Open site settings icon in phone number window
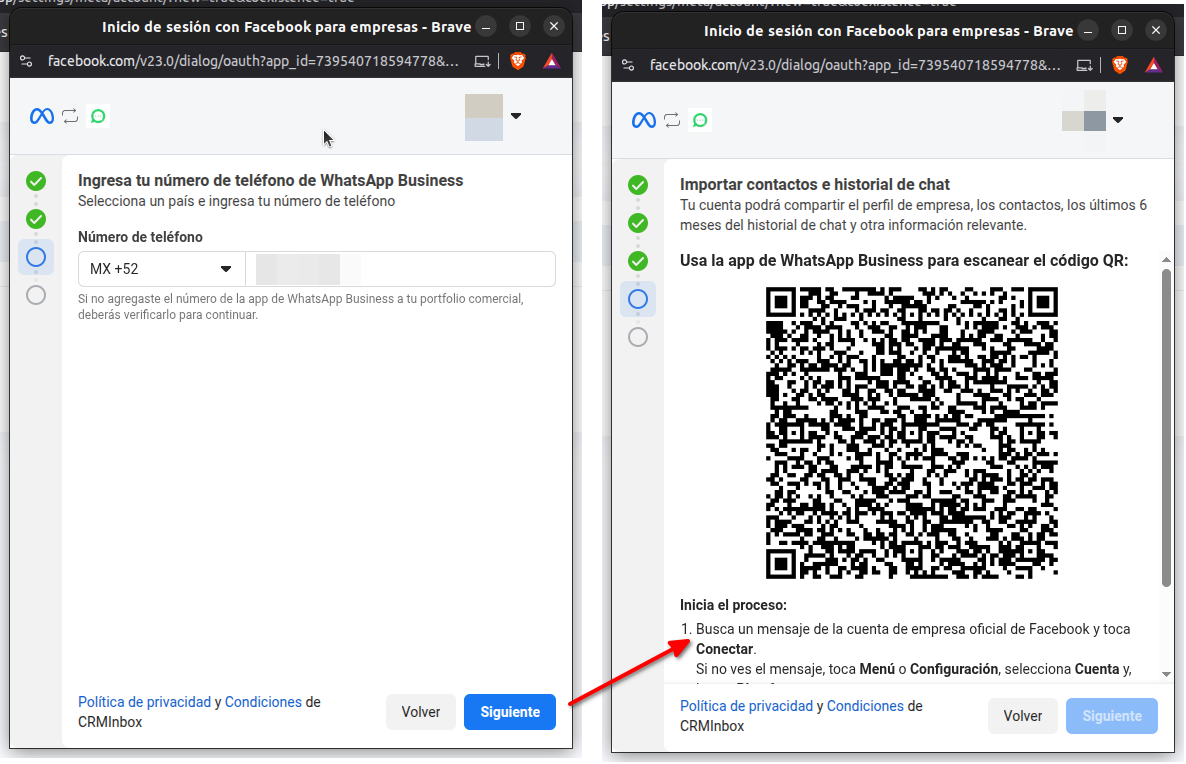 click(26, 61)
